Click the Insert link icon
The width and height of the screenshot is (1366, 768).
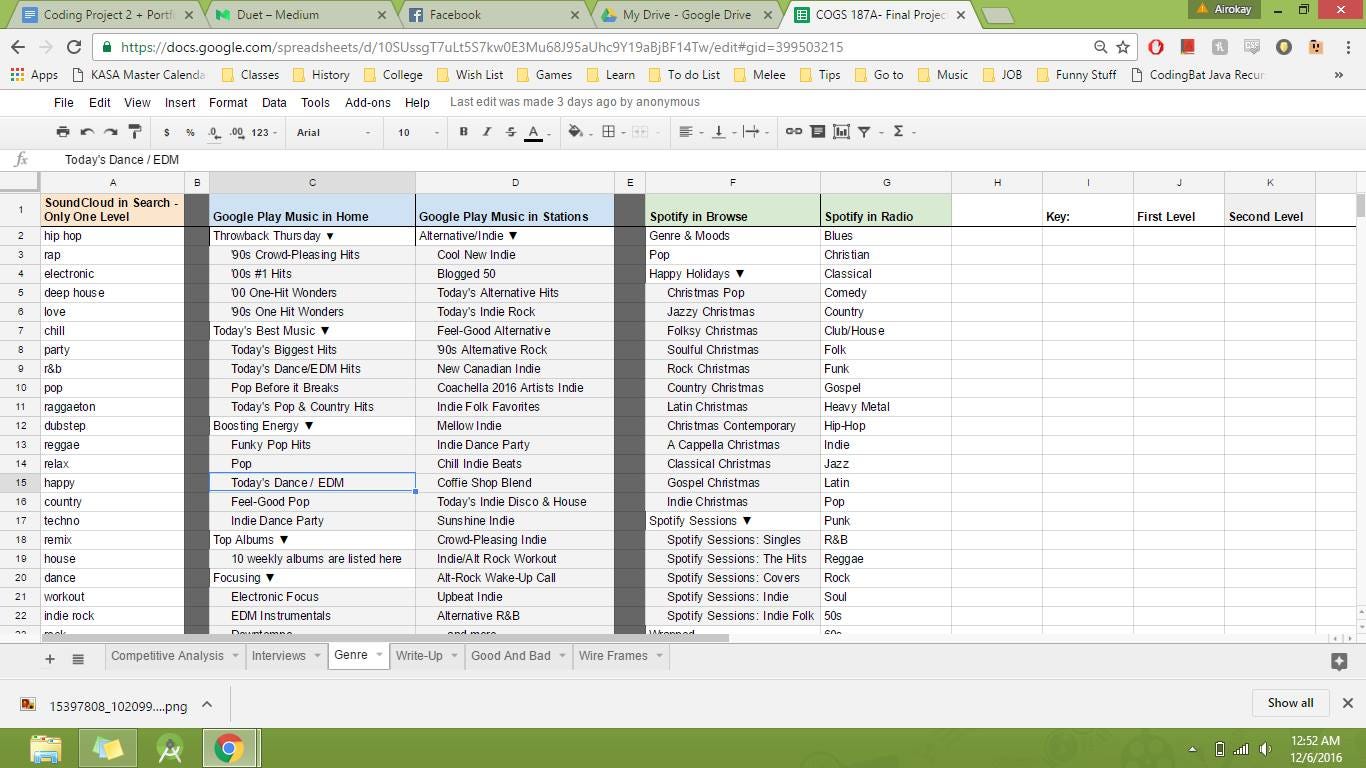coord(794,132)
